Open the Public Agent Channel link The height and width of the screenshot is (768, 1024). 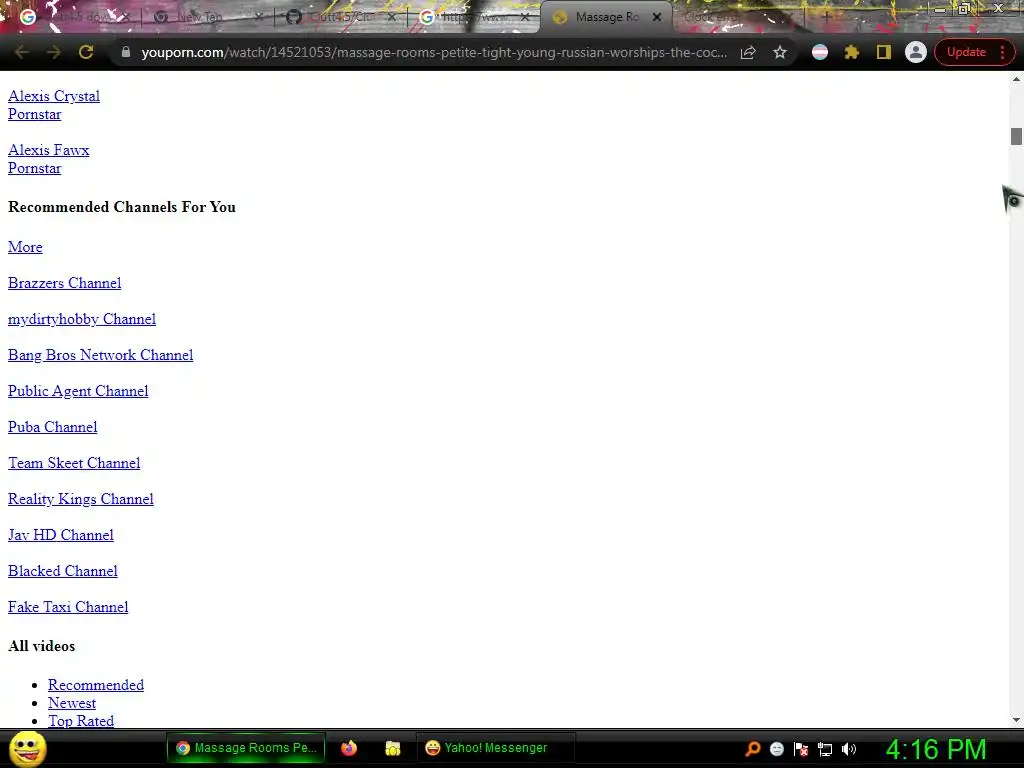78,391
